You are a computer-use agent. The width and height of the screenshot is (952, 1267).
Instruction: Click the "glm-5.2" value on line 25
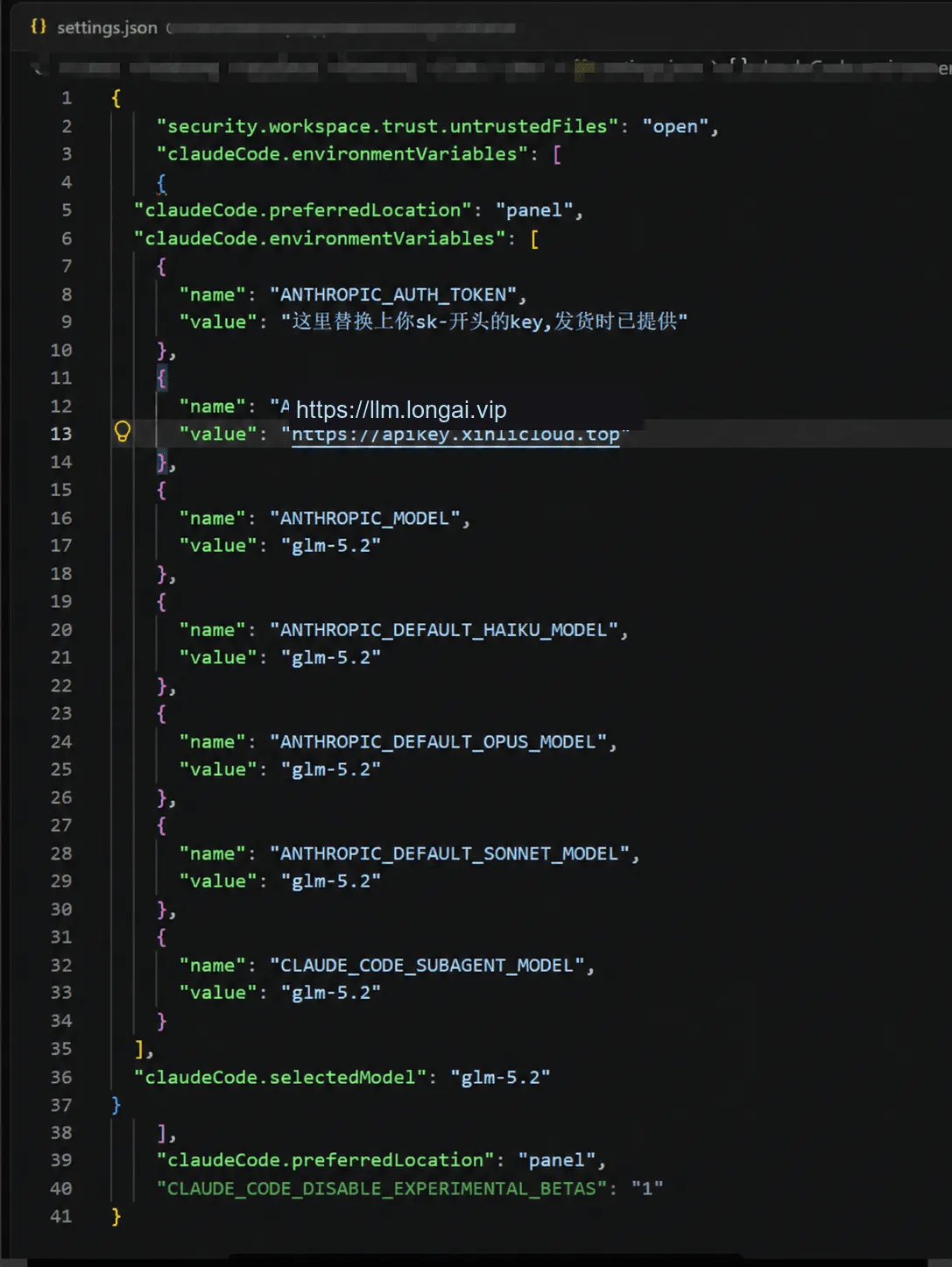tap(331, 768)
